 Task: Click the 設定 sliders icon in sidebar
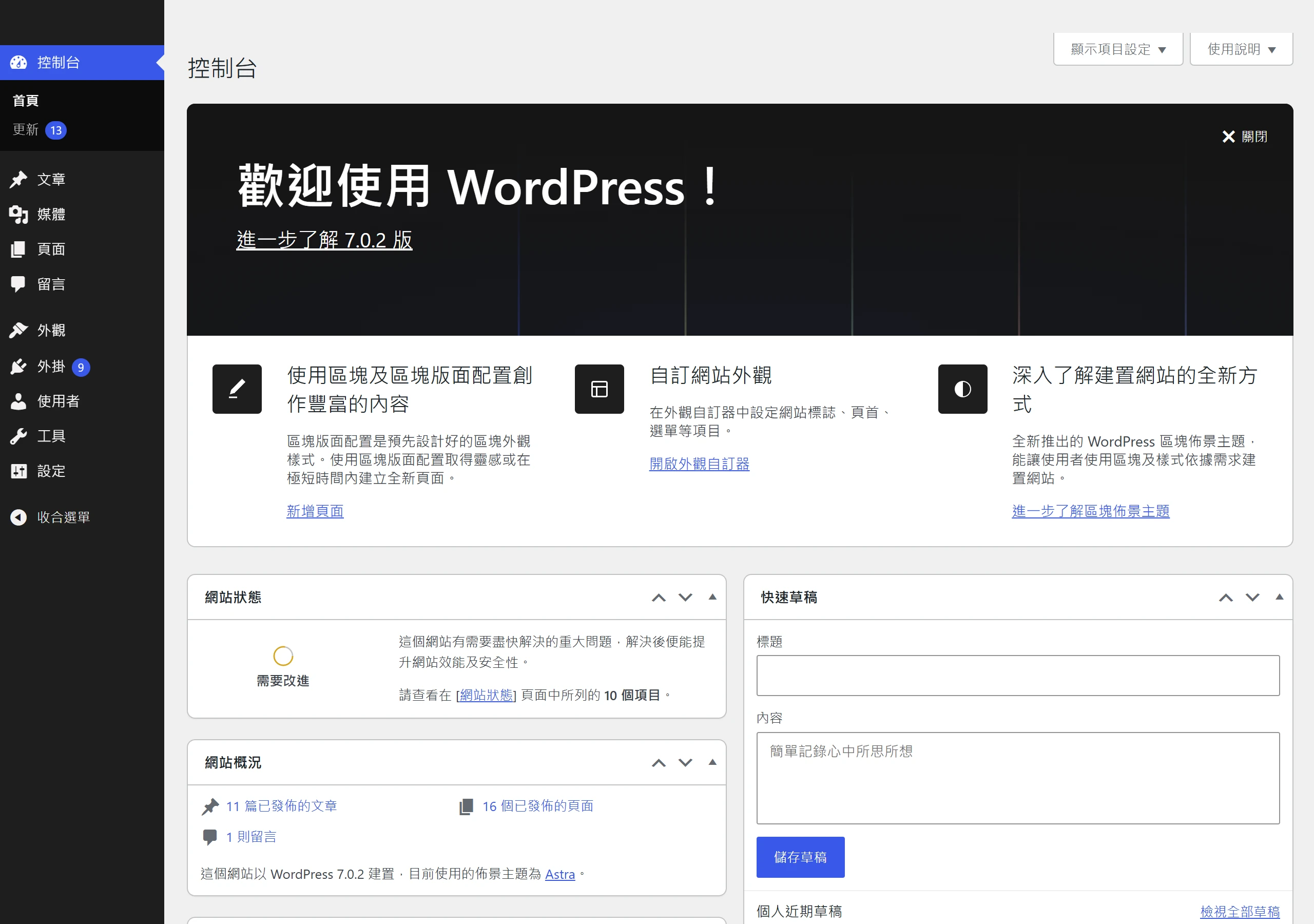[x=18, y=471]
